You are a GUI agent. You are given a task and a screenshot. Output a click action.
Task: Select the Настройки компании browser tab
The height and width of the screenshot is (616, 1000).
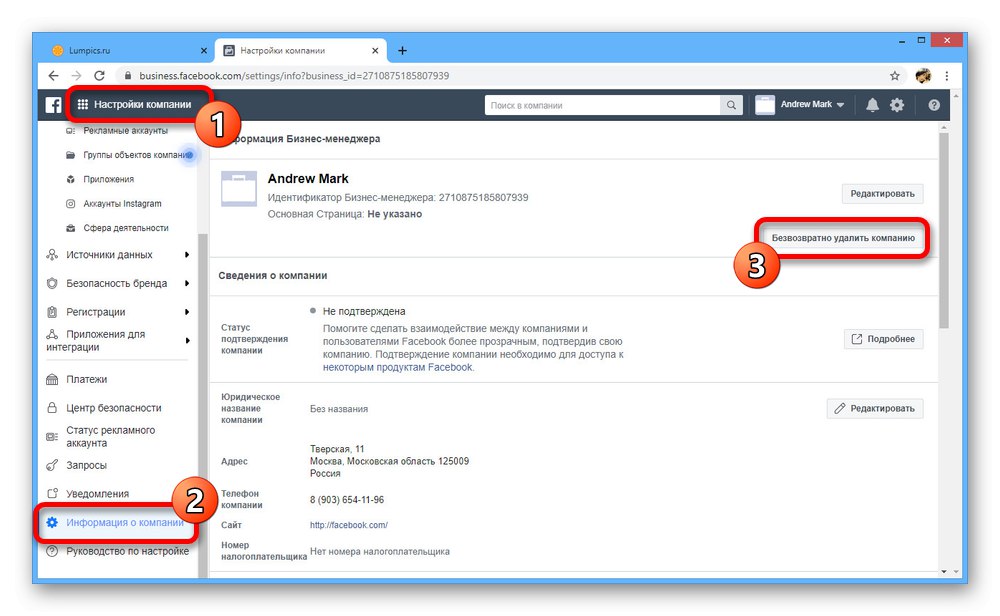pyautogui.click(x=300, y=50)
